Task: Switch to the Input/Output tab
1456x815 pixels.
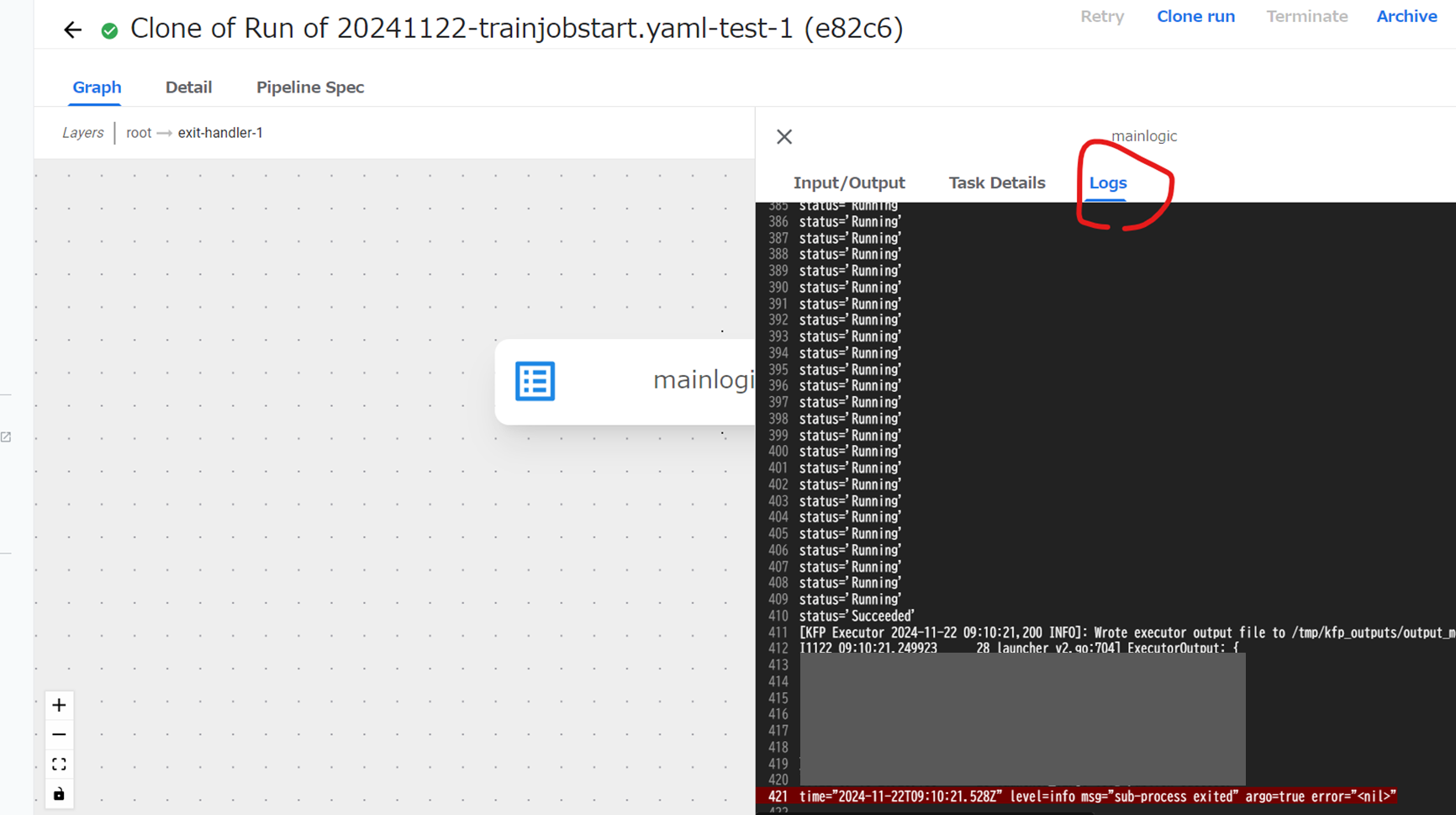Action: click(x=849, y=183)
